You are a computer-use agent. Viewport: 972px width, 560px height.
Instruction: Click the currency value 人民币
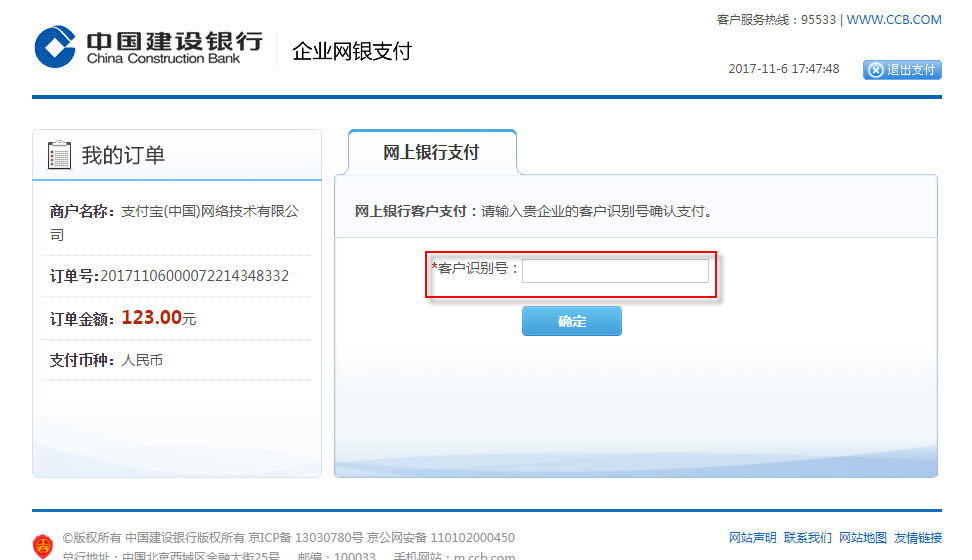tap(142, 360)
